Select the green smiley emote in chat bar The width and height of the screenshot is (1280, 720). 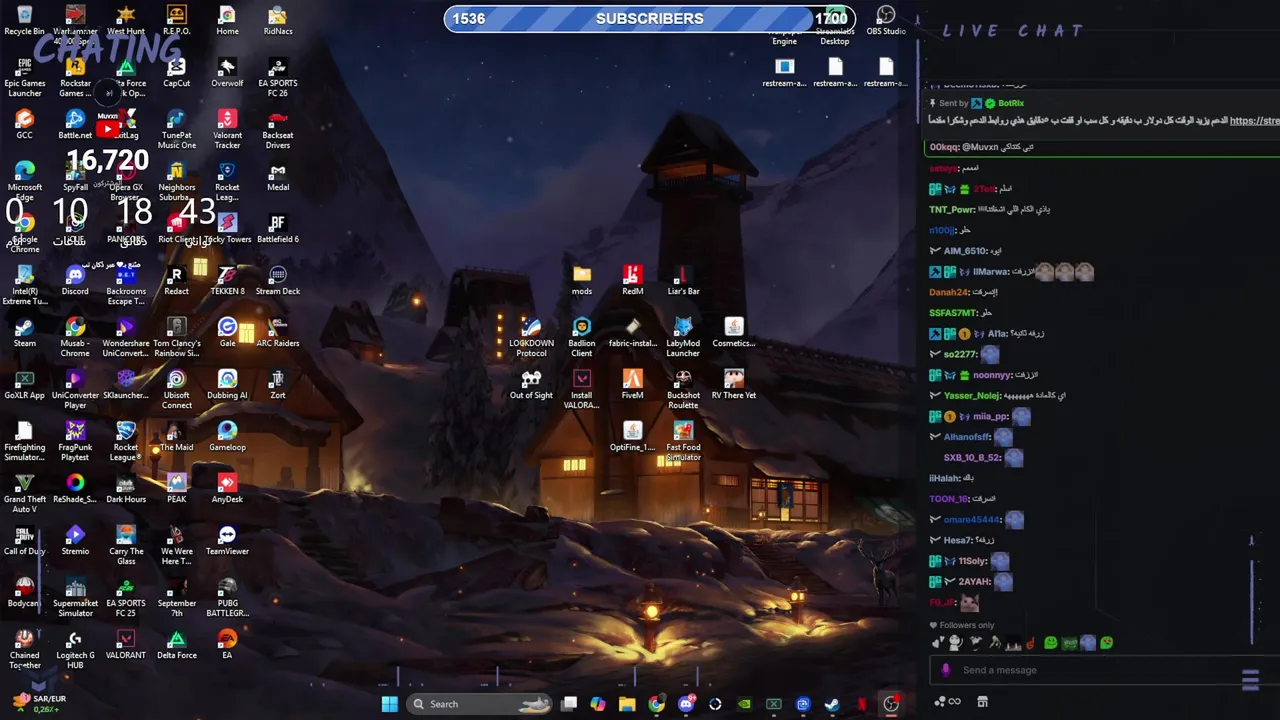[1050, 643]
